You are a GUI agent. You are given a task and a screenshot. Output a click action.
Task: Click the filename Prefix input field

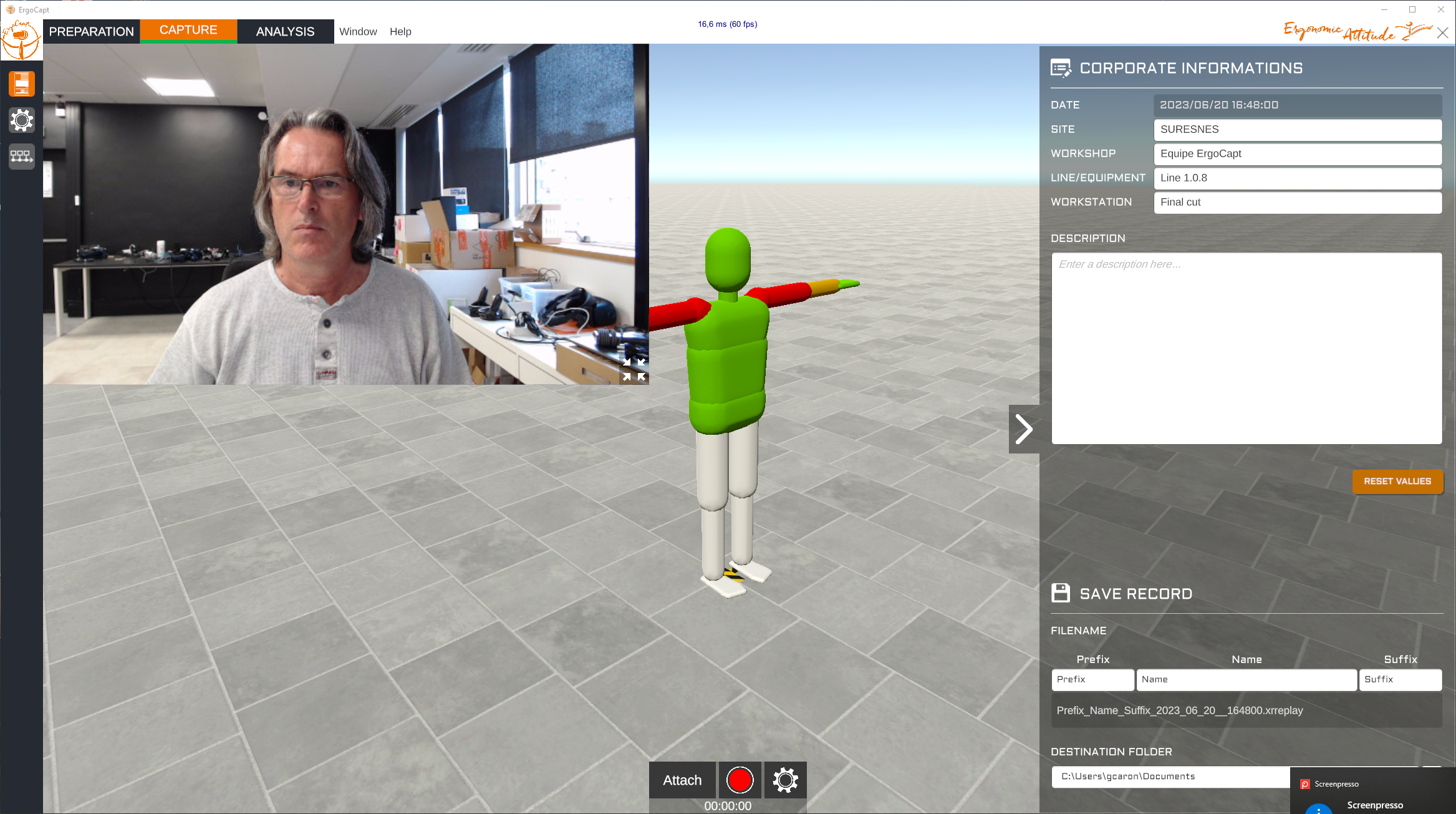pos(1092,680)
